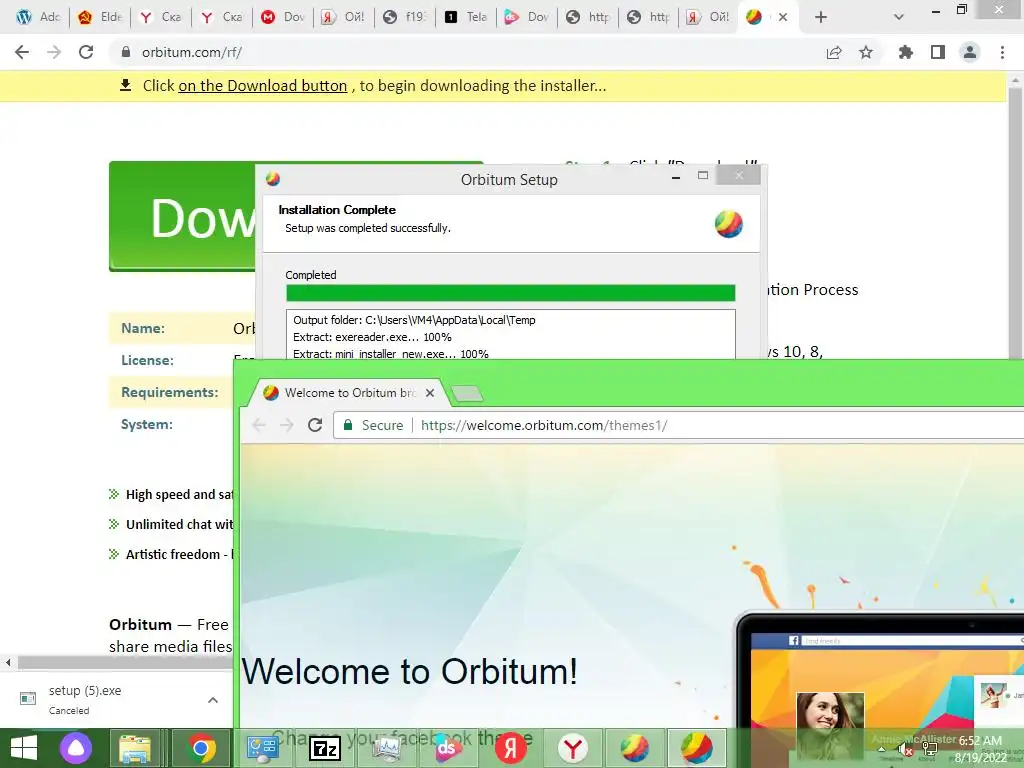Reload the orbitum.com page in Chrome
The width and height of the screenshot is (1024, 768).
point(86,52)
